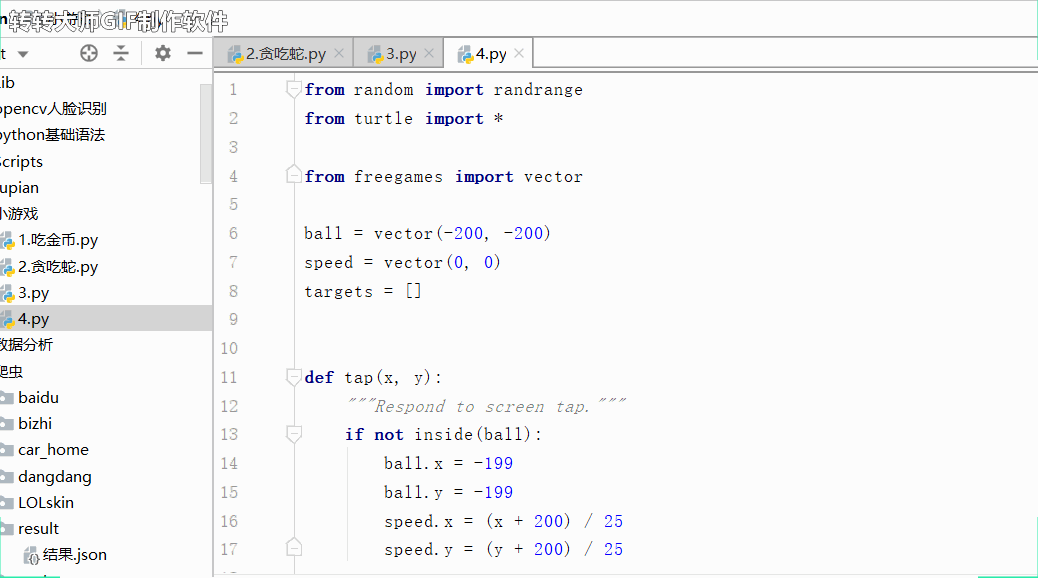Close the 3.py tab
Screen dimensions: 1038x578
click(429, 53)
